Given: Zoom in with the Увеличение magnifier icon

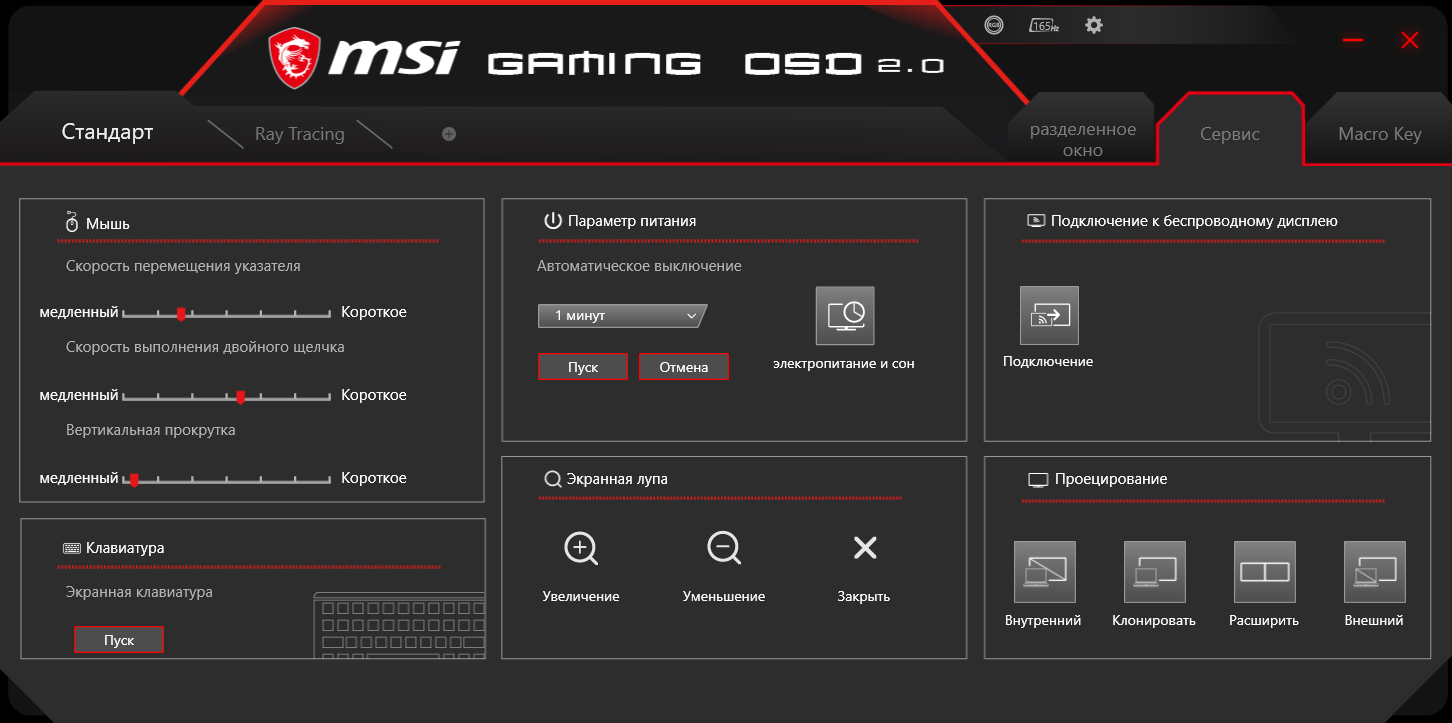Looking at the screenshot, I should pos(581,548).
